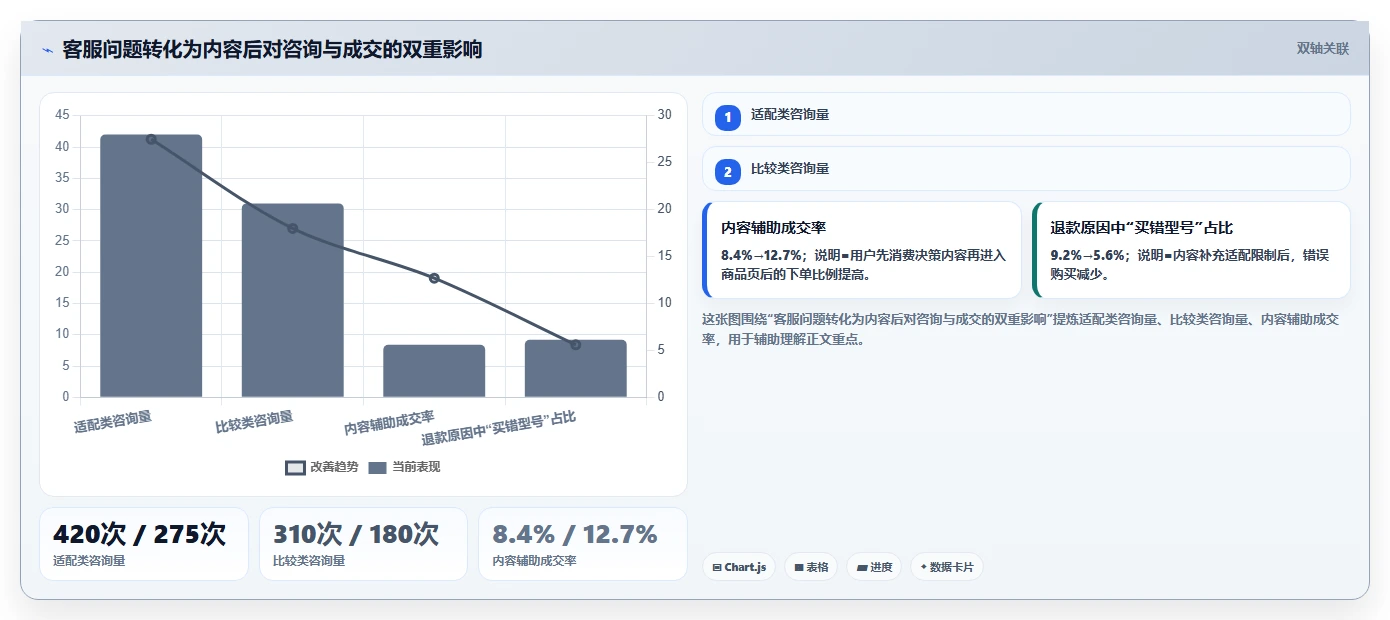Click the 双轴关联 label in header
This screenshot has height=620, width=1390.
click(x=1323, y=49)
